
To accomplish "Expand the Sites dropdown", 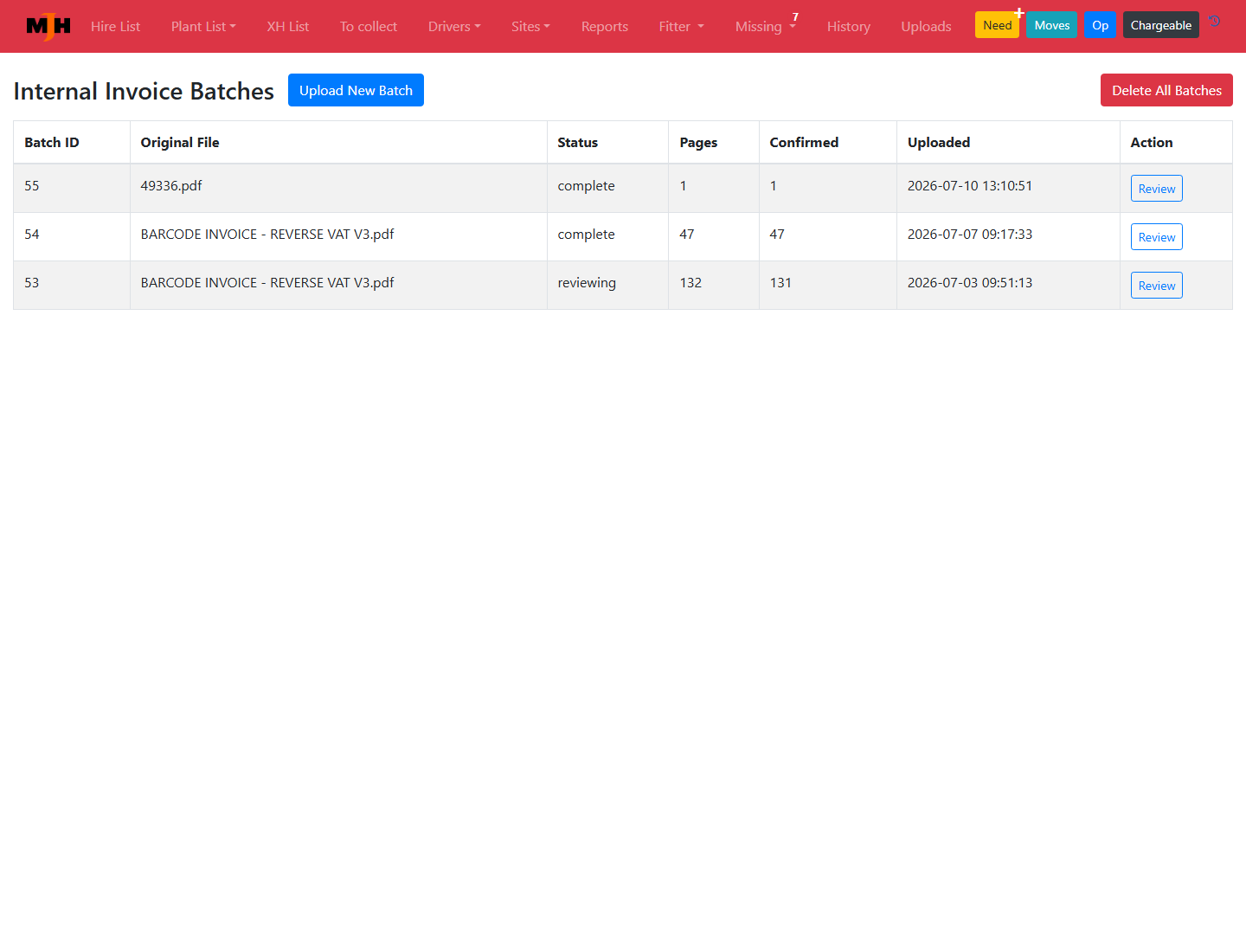I will (x=530, y=26).
